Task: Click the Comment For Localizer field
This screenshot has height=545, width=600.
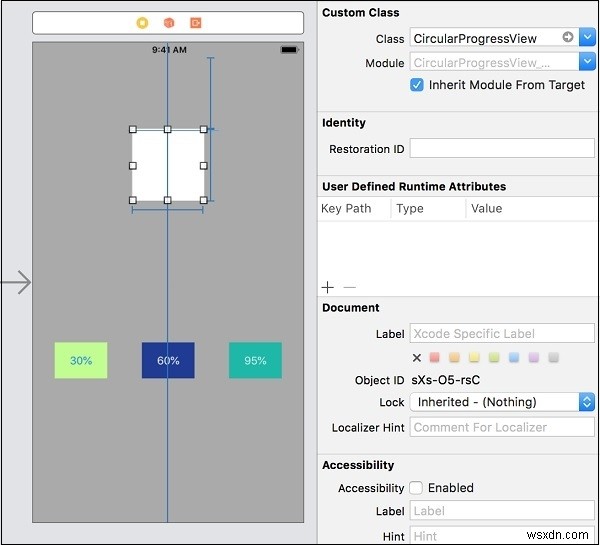Action: (502, 427)
